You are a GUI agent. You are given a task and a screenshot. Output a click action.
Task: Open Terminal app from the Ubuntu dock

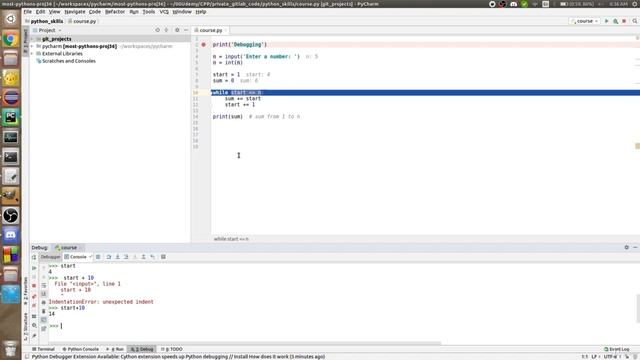[x=11, y=157]
